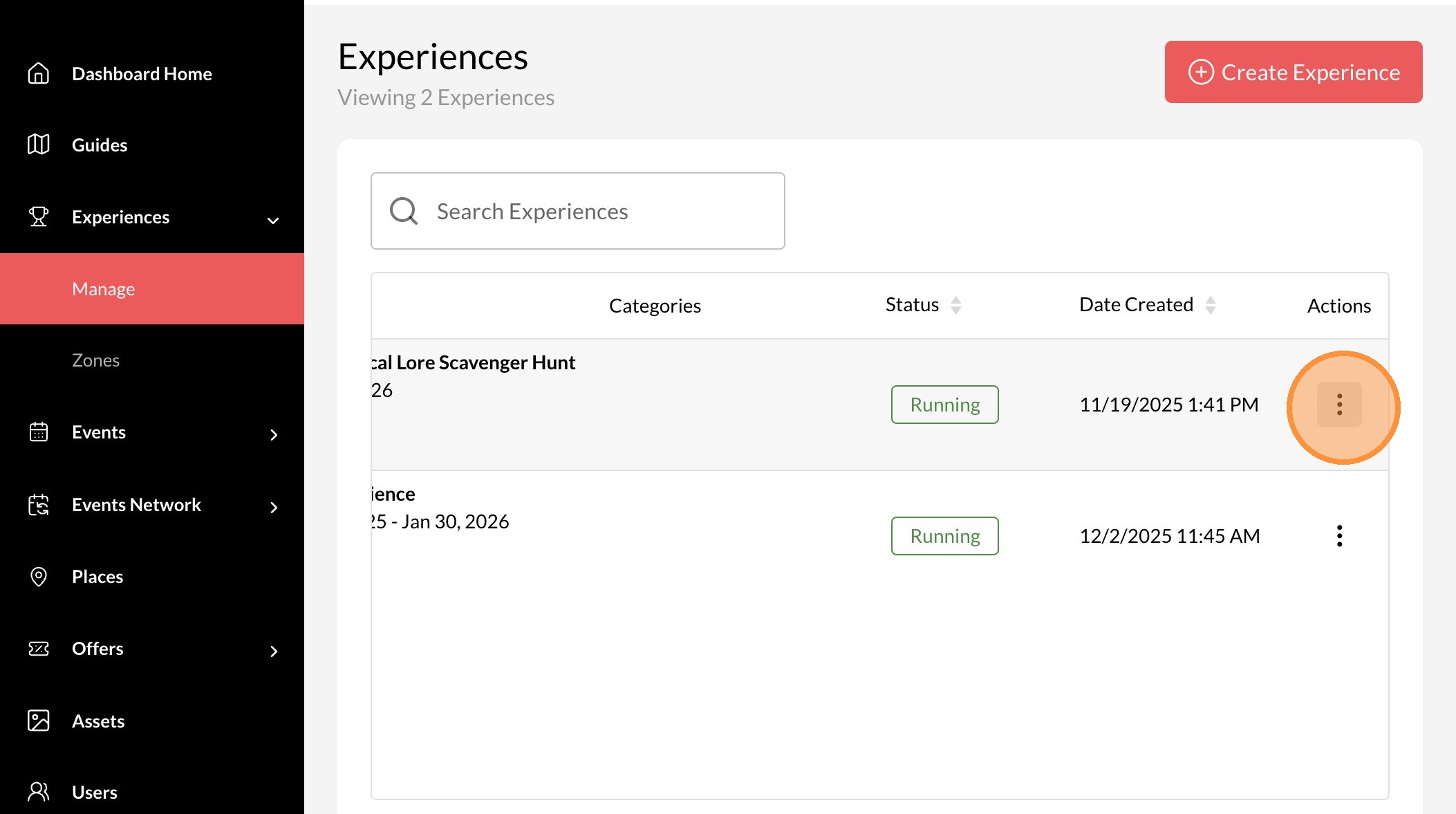The height and width of the screenshot is (814, 1456).
Task: Open actions menu for 12/2/2025 experience
Action: coord(1339,536)
